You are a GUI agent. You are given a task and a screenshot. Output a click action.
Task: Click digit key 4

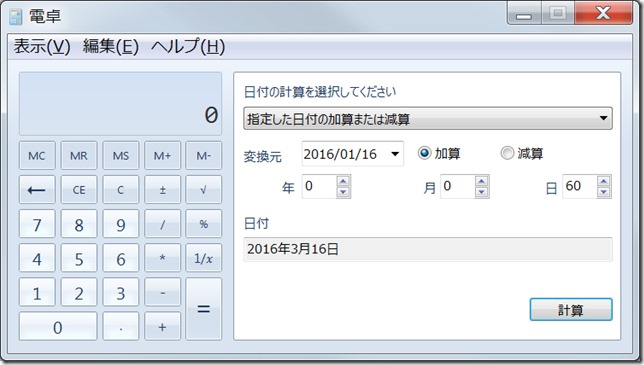(37, 258)
